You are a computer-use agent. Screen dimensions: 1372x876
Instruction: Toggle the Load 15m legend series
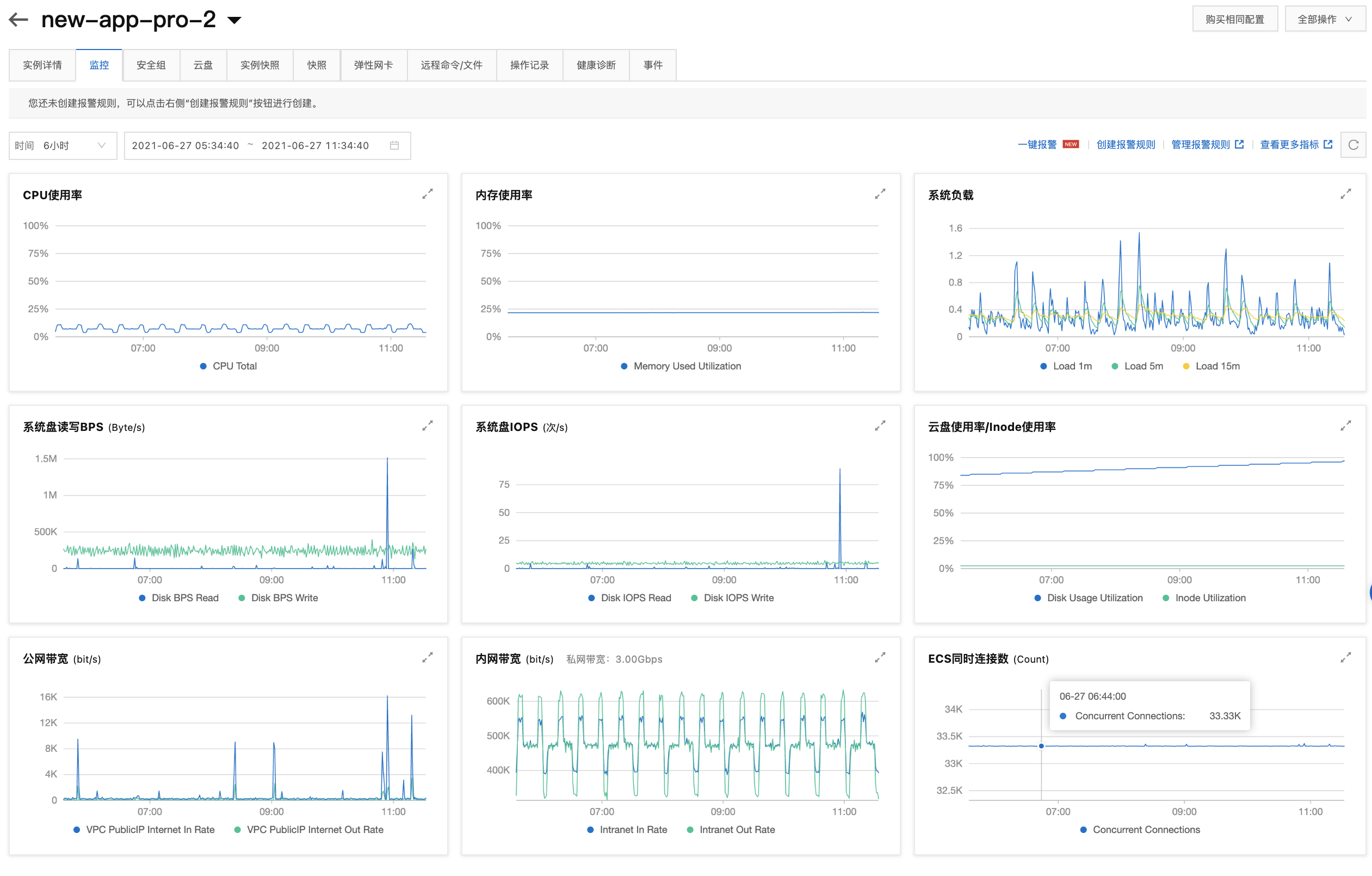(1212, 366)
